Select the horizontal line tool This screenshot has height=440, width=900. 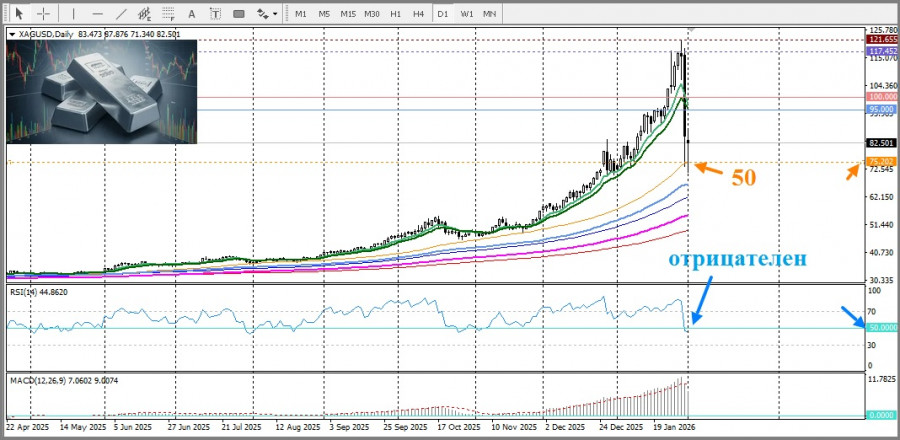[x=97, y=14]
